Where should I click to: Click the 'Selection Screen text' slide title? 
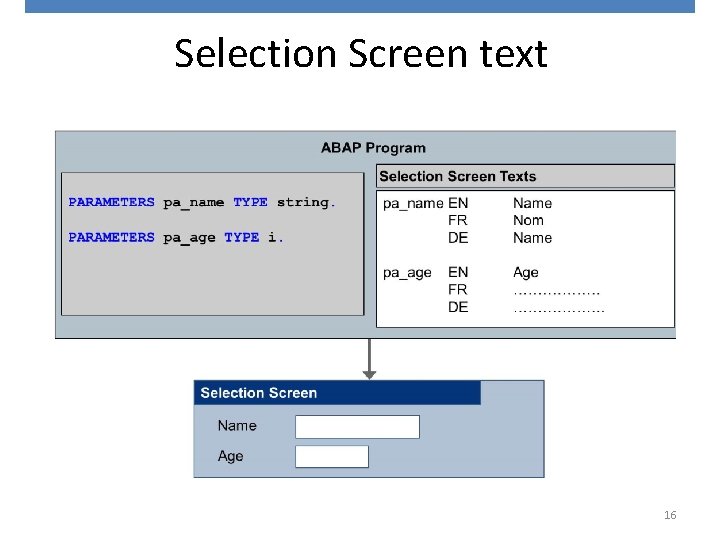coord(360,53)
